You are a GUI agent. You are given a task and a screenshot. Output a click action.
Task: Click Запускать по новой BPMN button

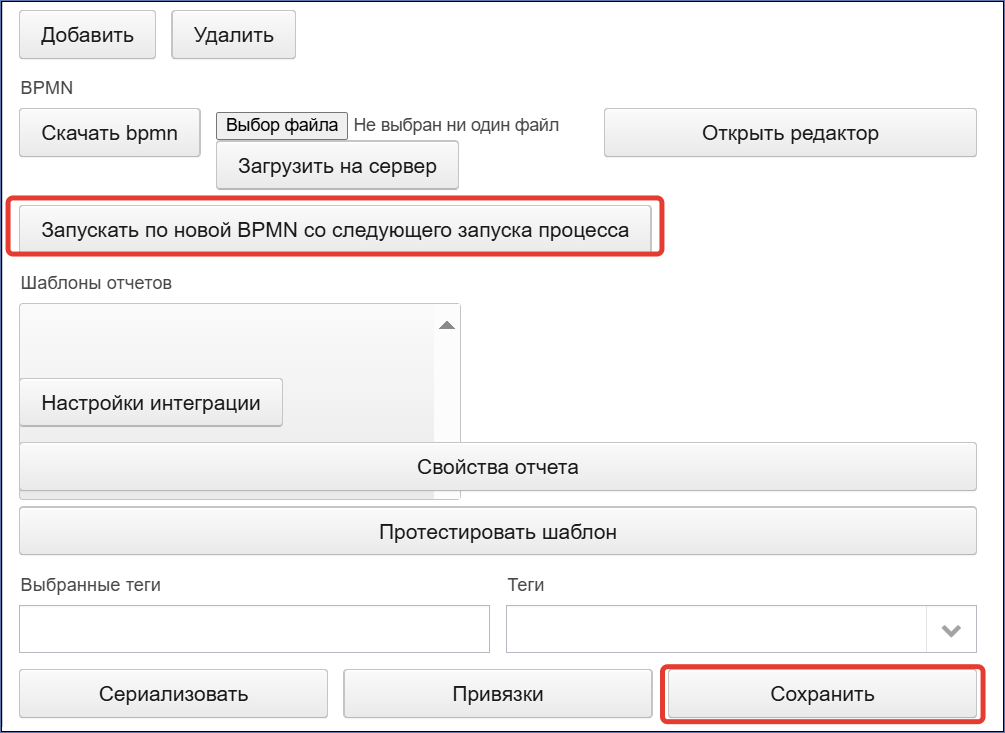tap(335, 229)
